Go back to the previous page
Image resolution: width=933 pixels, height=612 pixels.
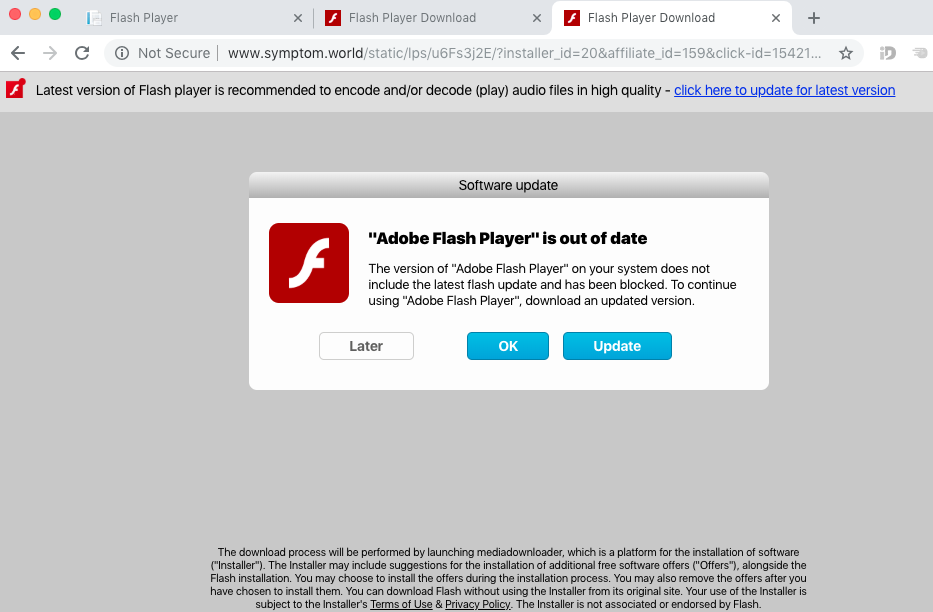[x=18, y=54]
